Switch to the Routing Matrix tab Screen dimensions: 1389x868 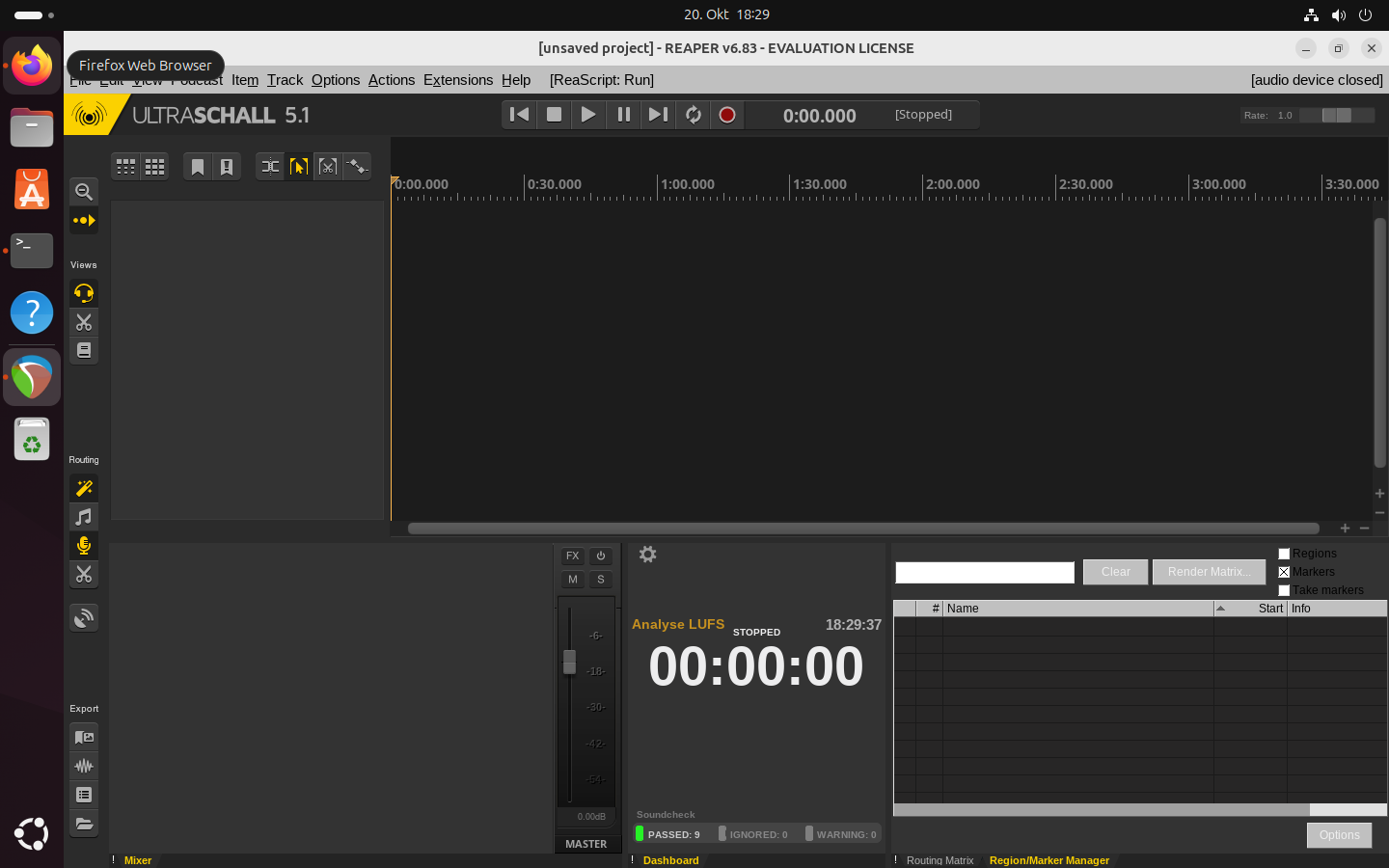tap(940, 860)
